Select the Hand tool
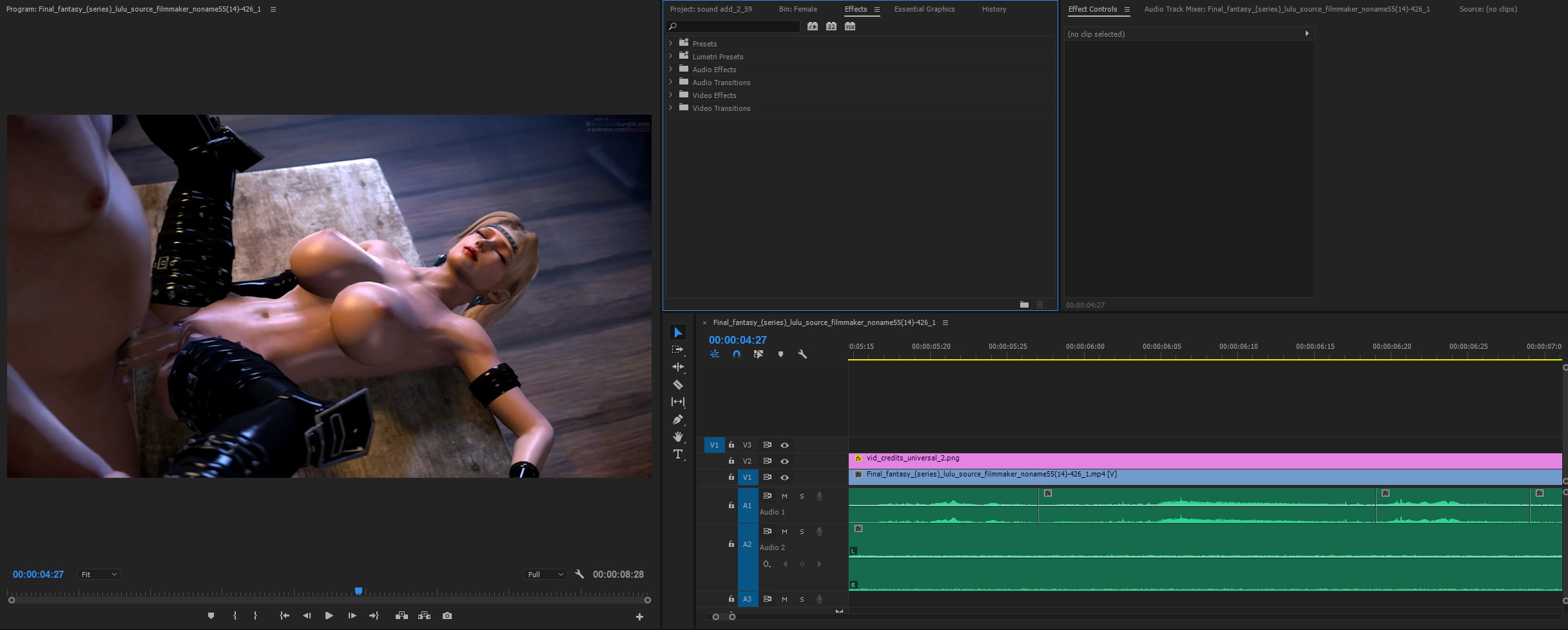The width and height of the screenshot is (1568, 630). [x=678, y=437]
